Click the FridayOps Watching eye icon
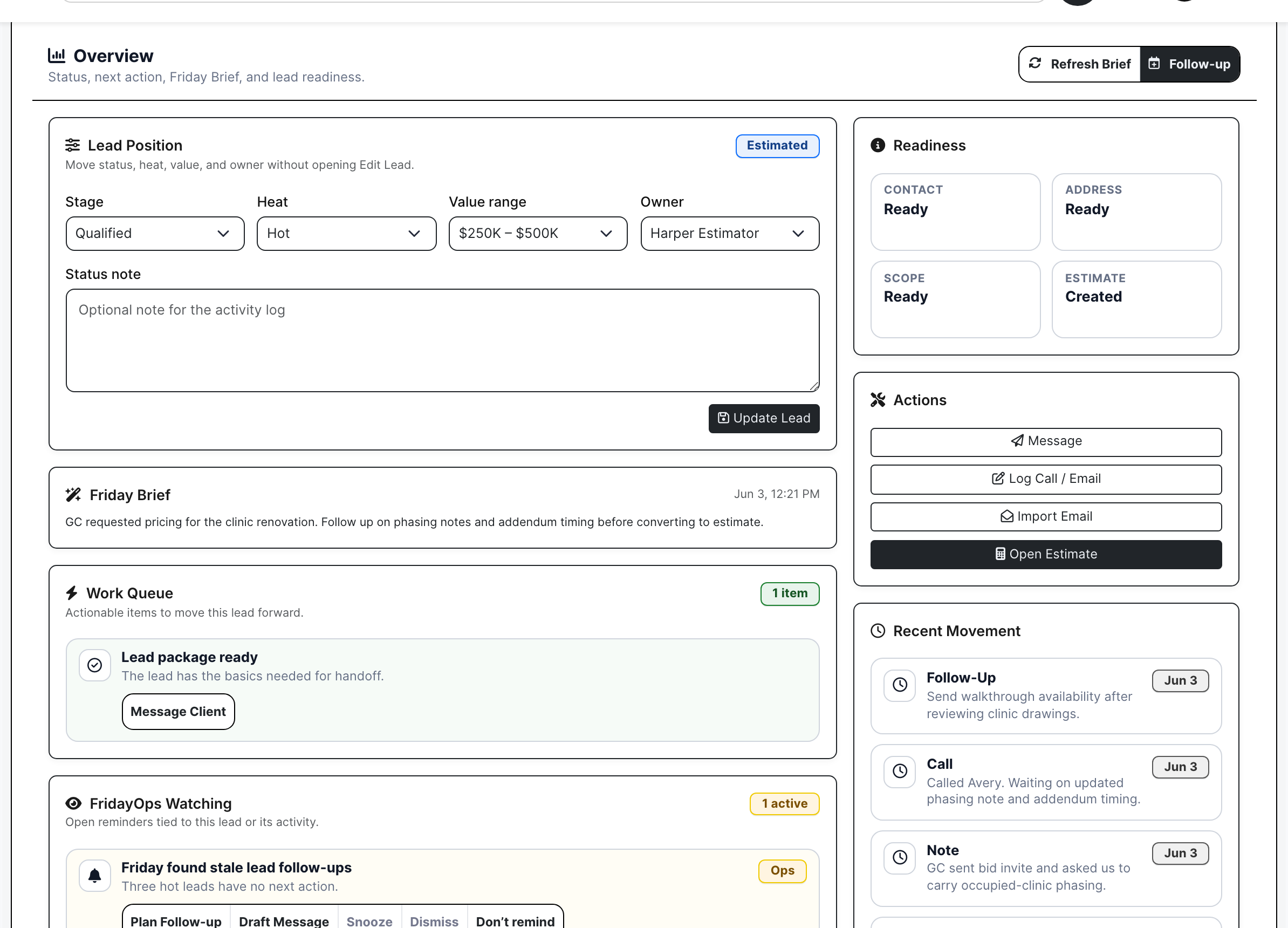Screen dimensions: 1288x928 [73, 803]
